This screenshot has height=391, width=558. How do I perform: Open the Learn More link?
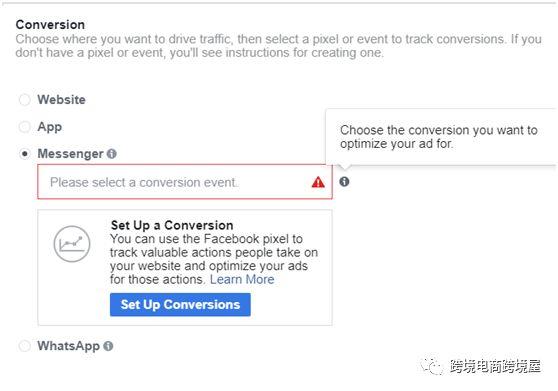[x=242, y=279]
